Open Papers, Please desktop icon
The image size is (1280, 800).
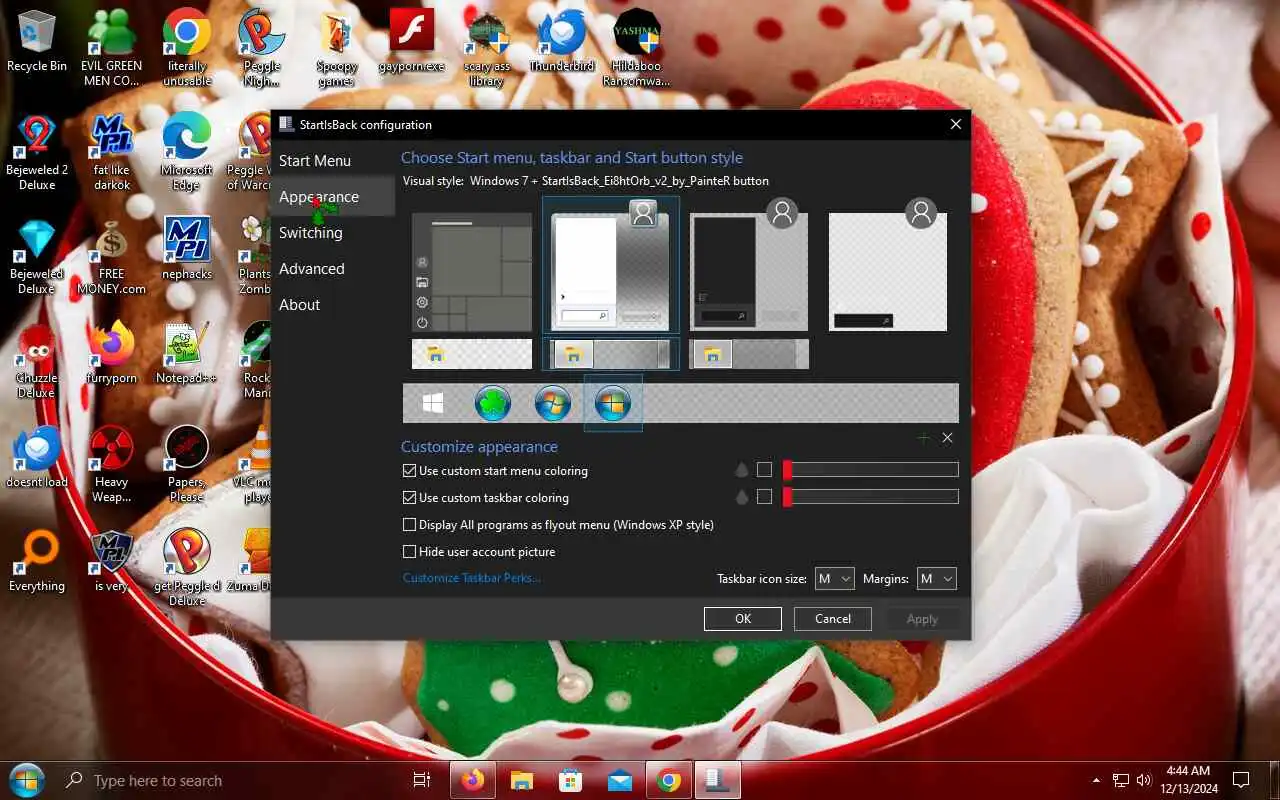[187, 464]
